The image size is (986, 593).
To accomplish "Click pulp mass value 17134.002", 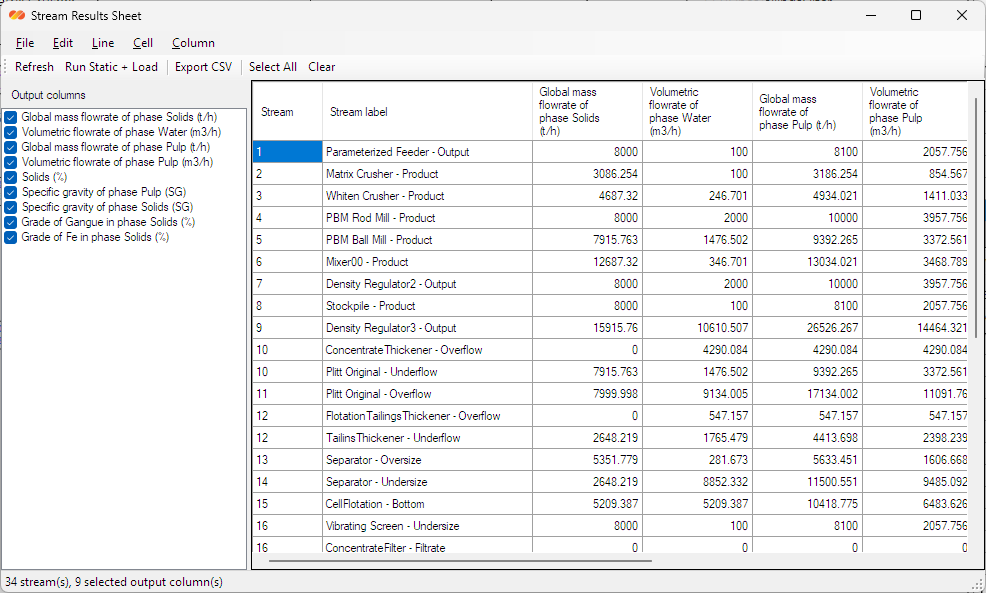I will point(807,394).
